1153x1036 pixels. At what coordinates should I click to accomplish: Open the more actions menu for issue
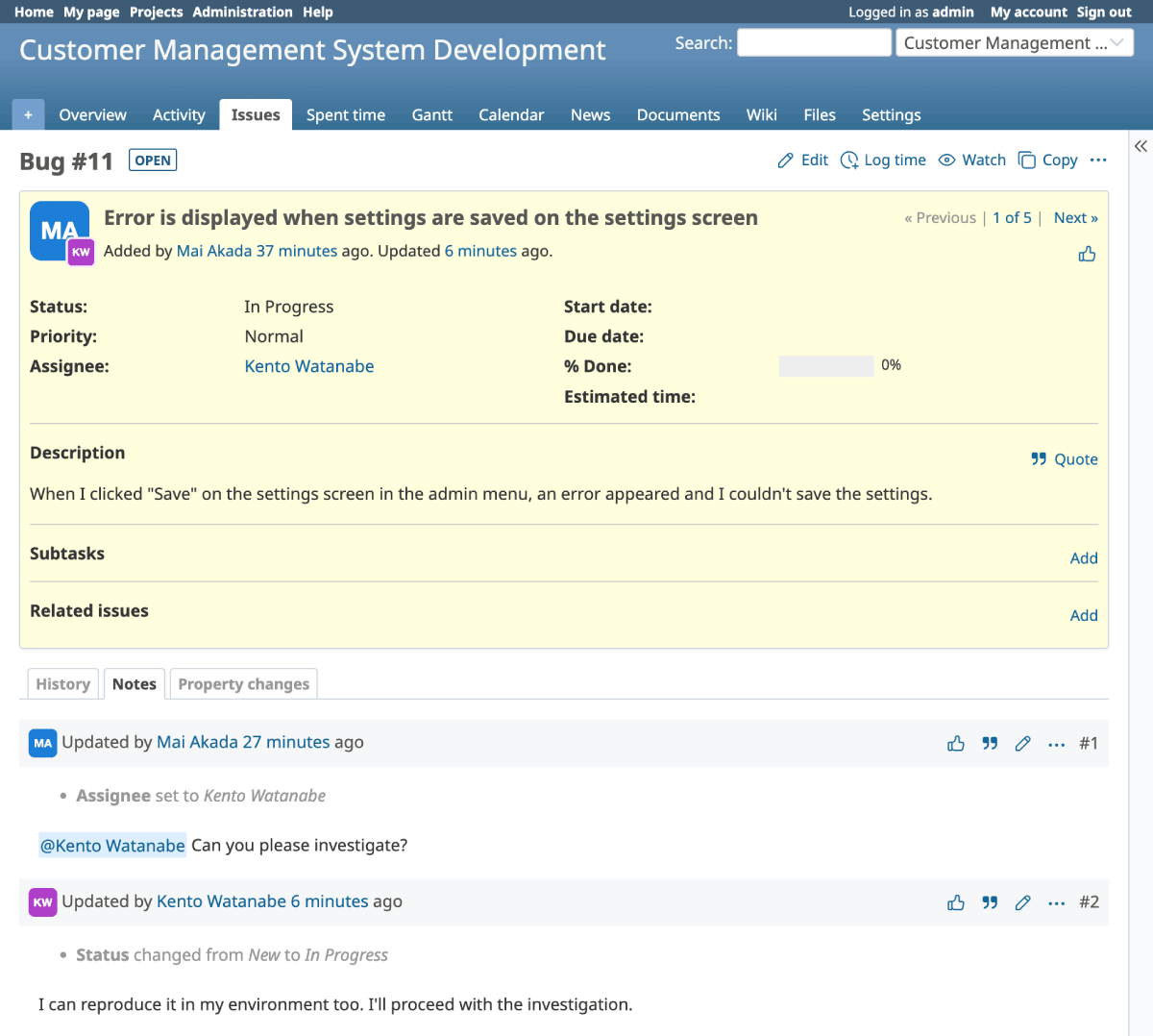[x=1098, y=160]
